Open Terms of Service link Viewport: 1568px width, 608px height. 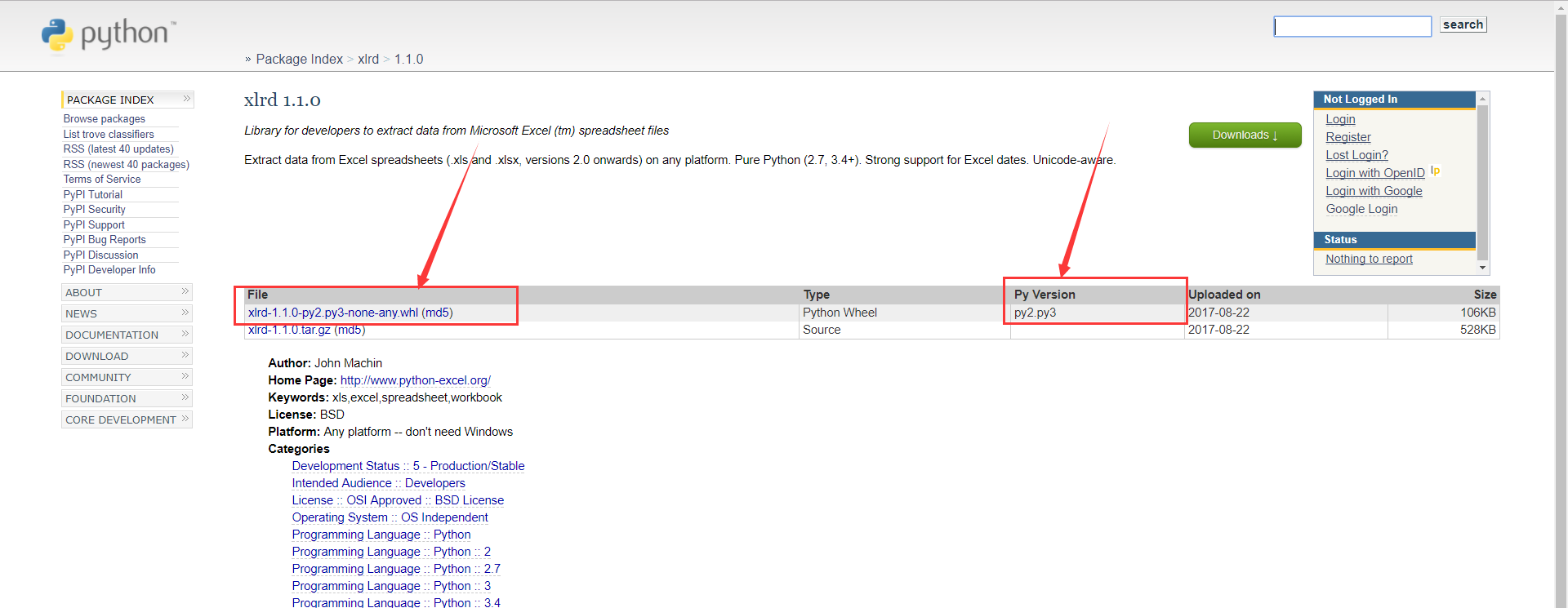click(x=102, y=180)
